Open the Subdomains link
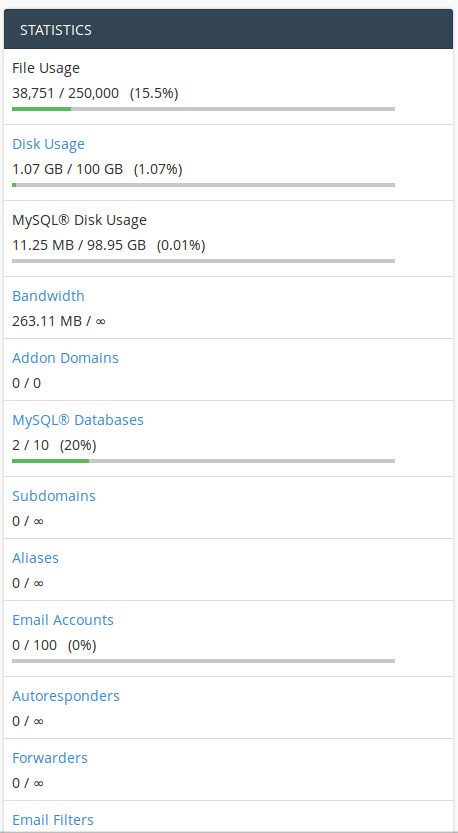The width and height of the screenshot is (458, 833). [x=54, y=496]
